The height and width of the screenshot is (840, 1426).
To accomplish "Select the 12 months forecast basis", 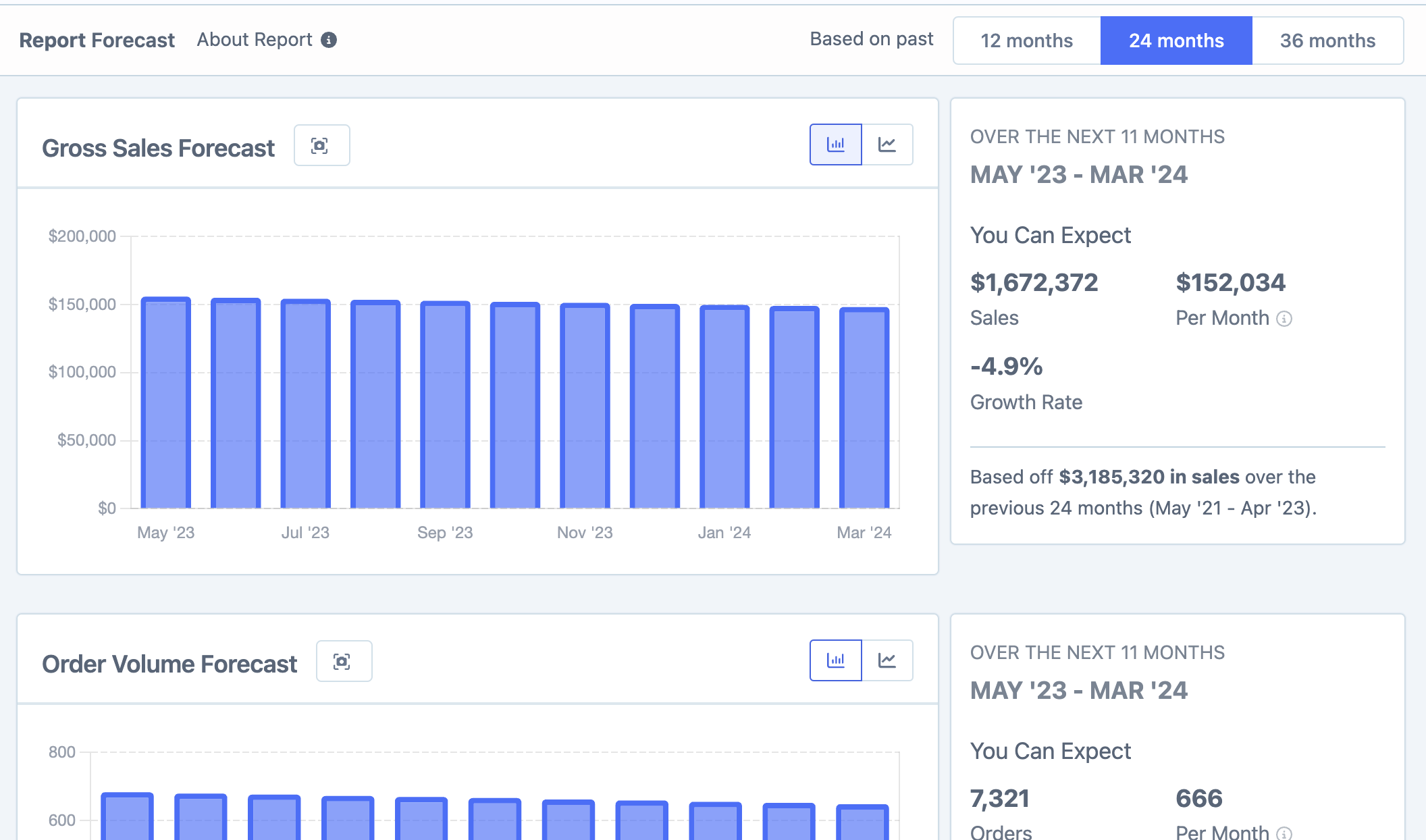I will click(1026, 41).
